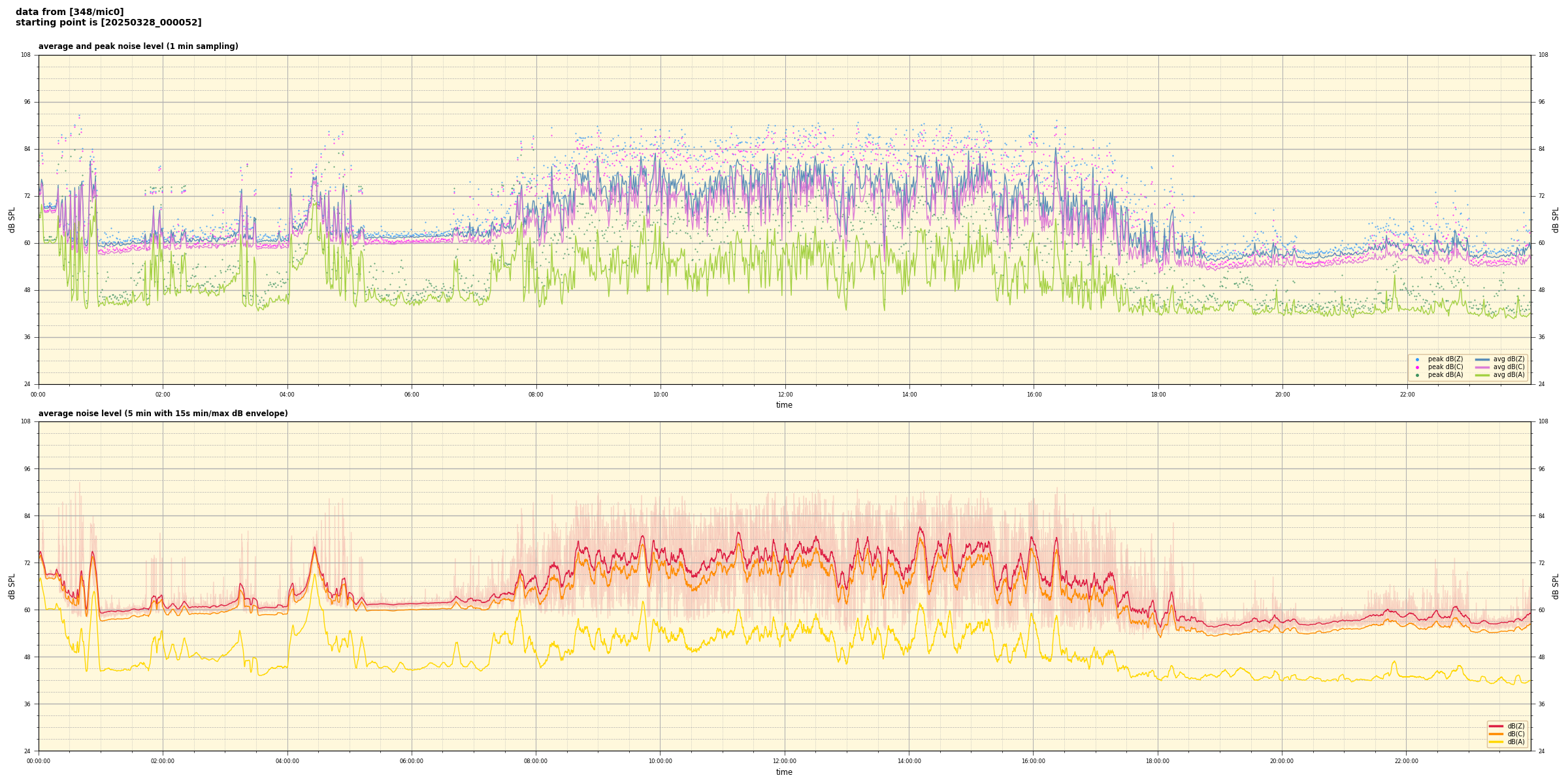Click the bottom chart title about 5 min envelope
The image size is (1568, 784).
(163, 414)
